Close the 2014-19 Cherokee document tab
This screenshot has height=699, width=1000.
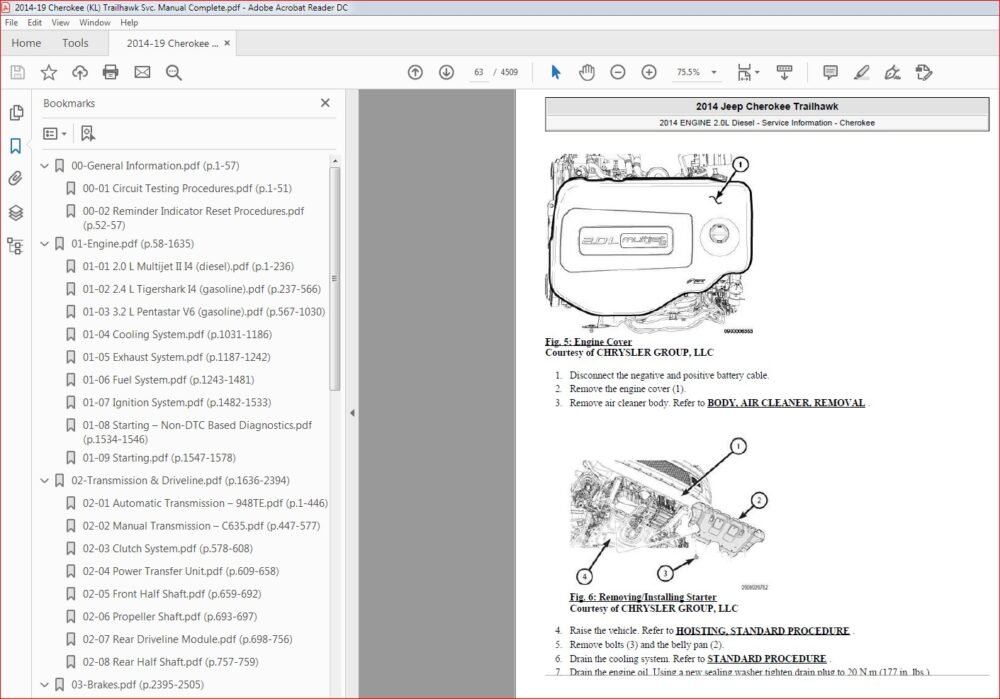(x=227, y=43)
